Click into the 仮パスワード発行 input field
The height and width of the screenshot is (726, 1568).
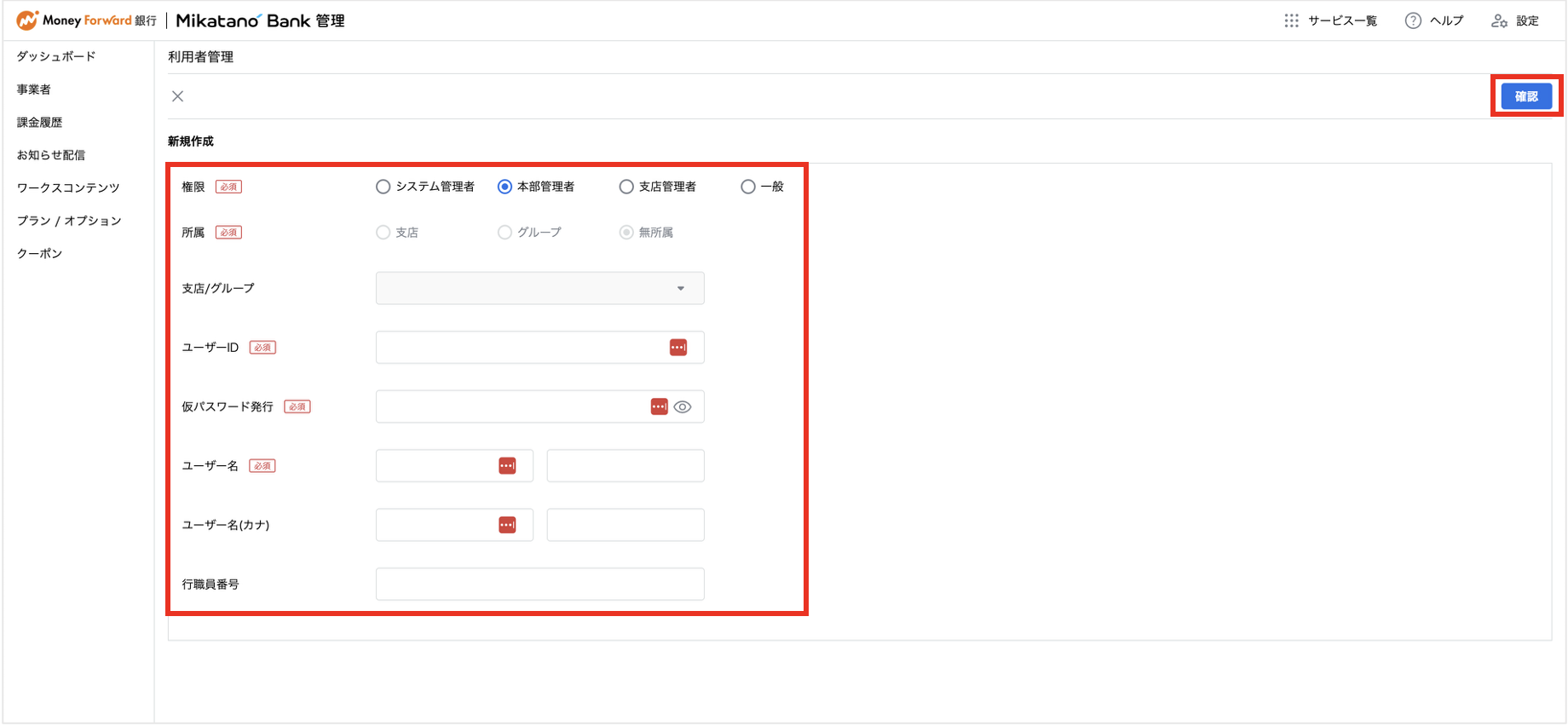coord(540,406)
